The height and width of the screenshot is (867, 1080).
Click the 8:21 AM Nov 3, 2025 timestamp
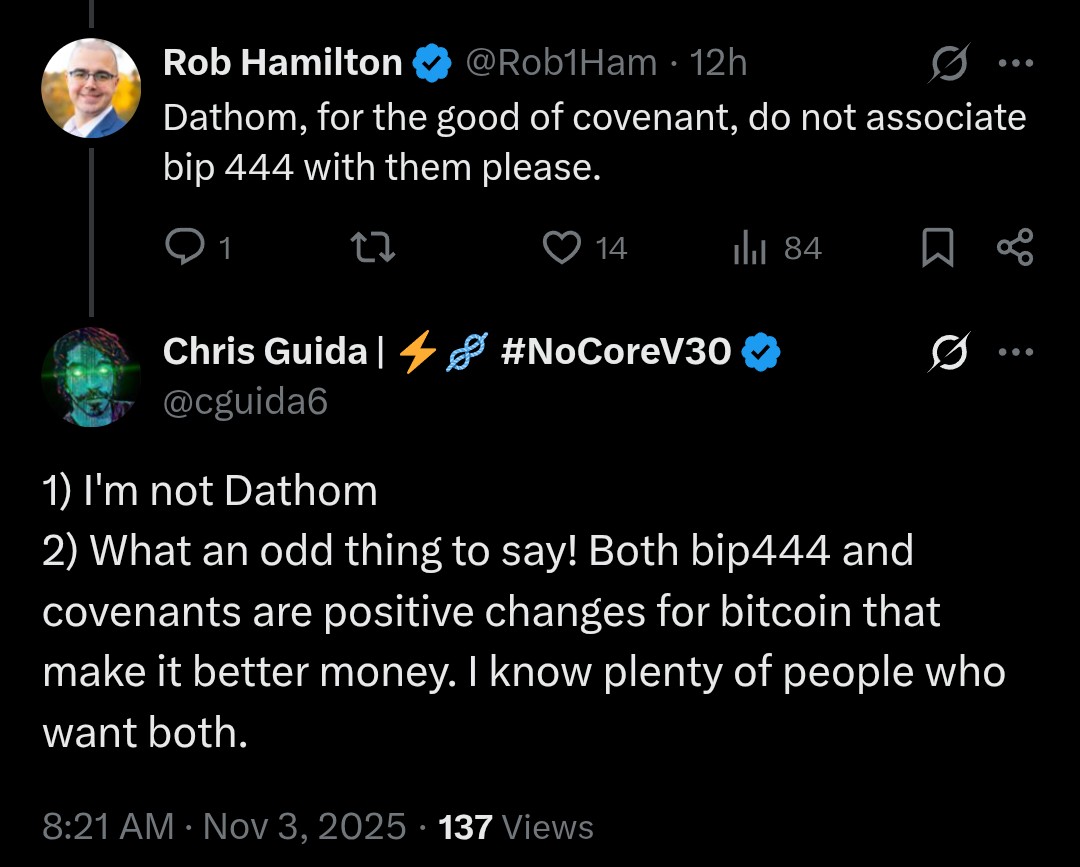tap(224, 827)
